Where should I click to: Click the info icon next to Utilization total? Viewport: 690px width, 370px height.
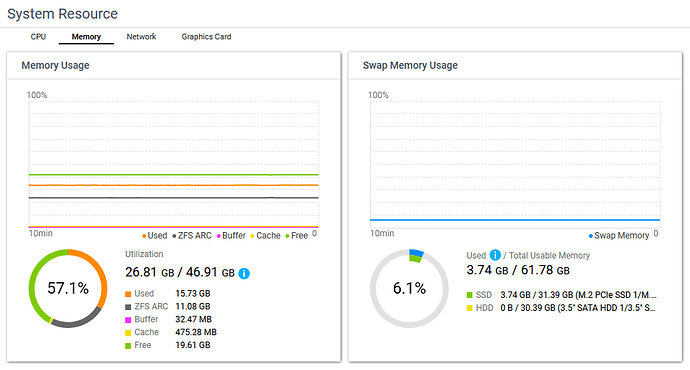pyautogui.click(x=244, y=274)
